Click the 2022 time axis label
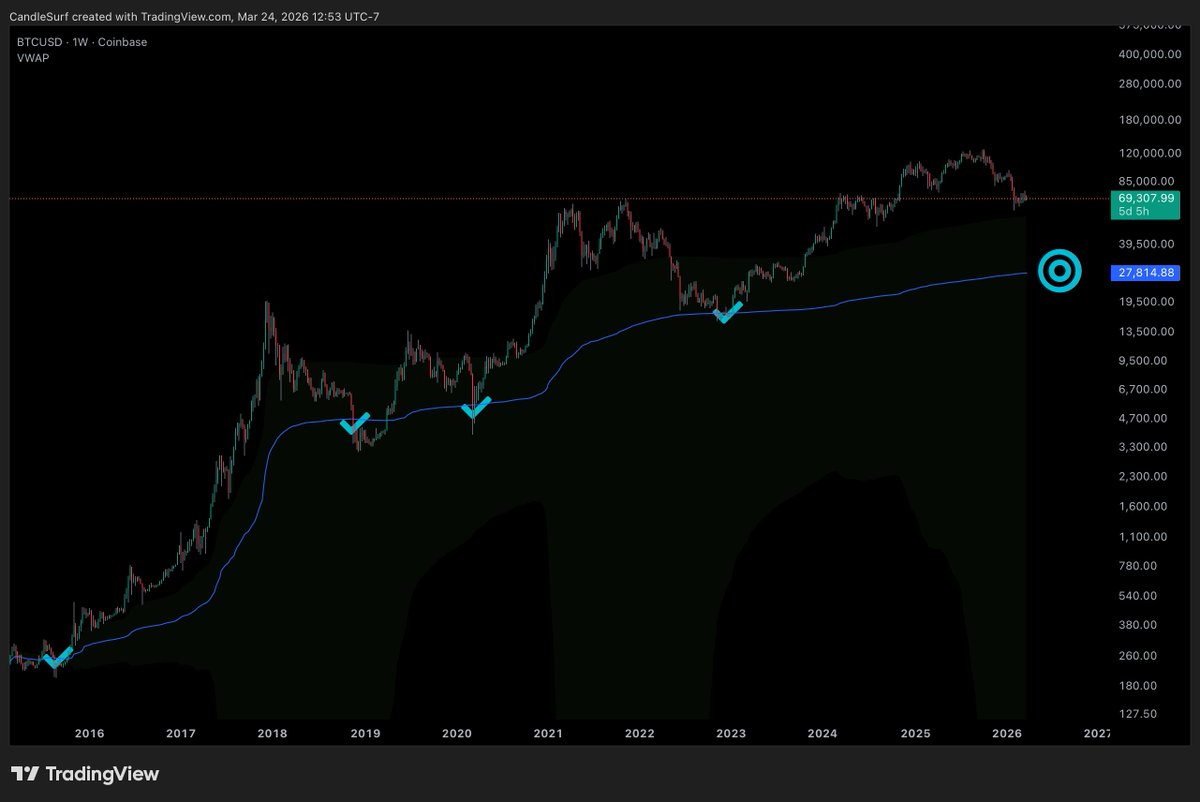The width and height of the screenshot is (1200, 802). pos(639,734)
